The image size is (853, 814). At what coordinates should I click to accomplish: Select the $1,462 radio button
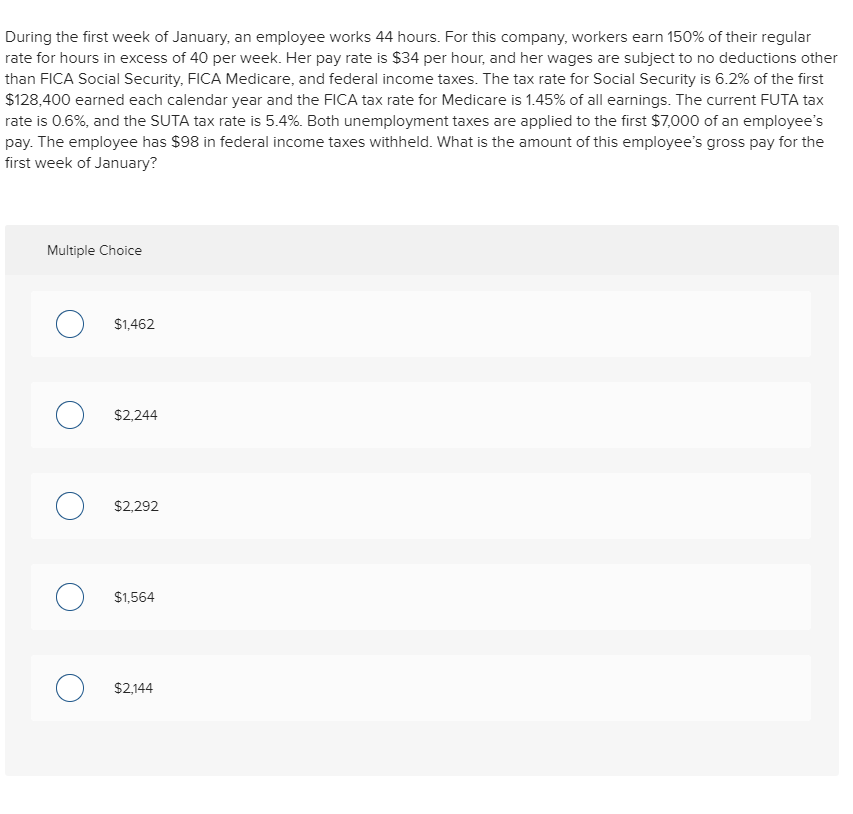70,324
